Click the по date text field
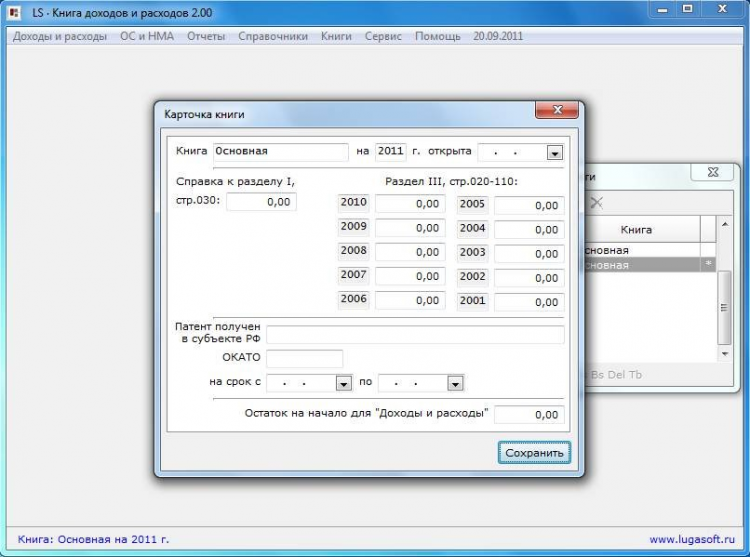This screenshot has width=750, height=557. point(412,383)
